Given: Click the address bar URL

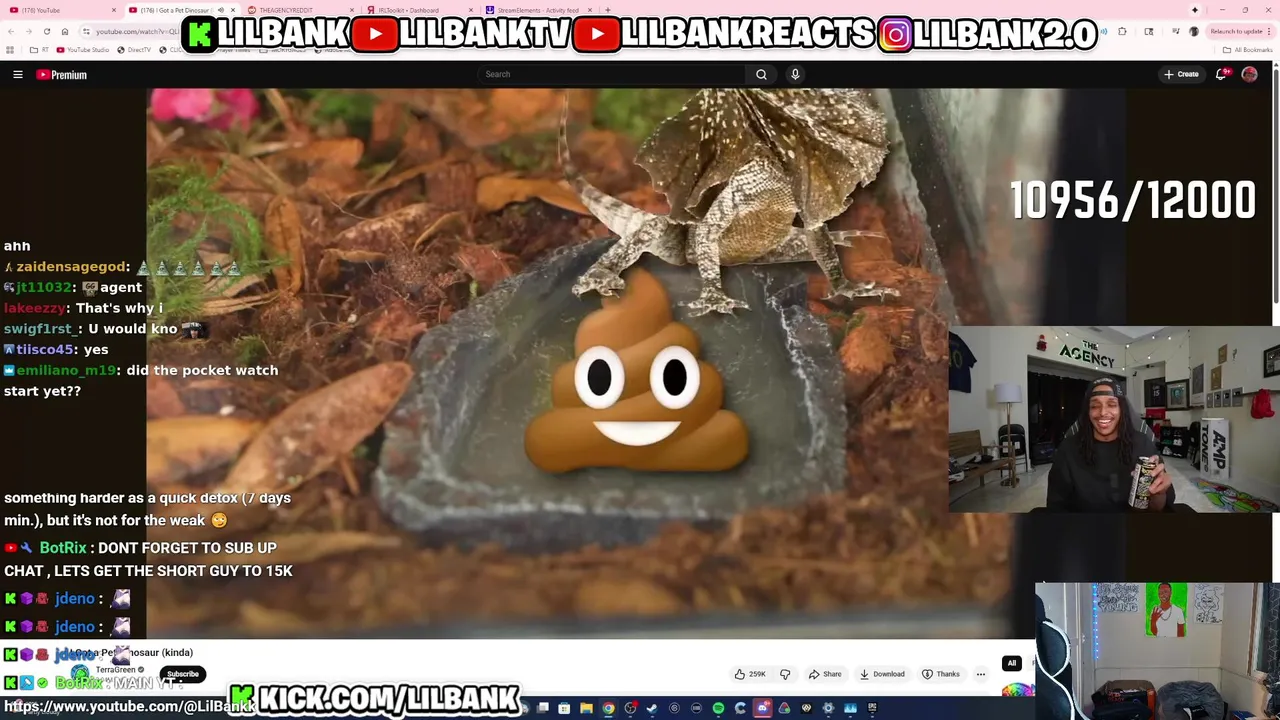Looking at the screenshot, I should coord(138,31).
